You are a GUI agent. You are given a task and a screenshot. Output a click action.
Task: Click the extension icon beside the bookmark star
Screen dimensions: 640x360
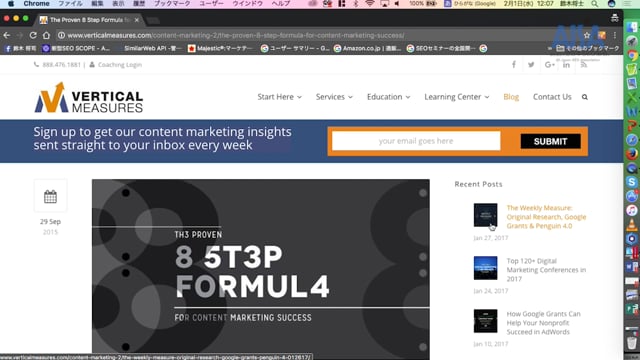pyautogui.click(x=601, y=36)
